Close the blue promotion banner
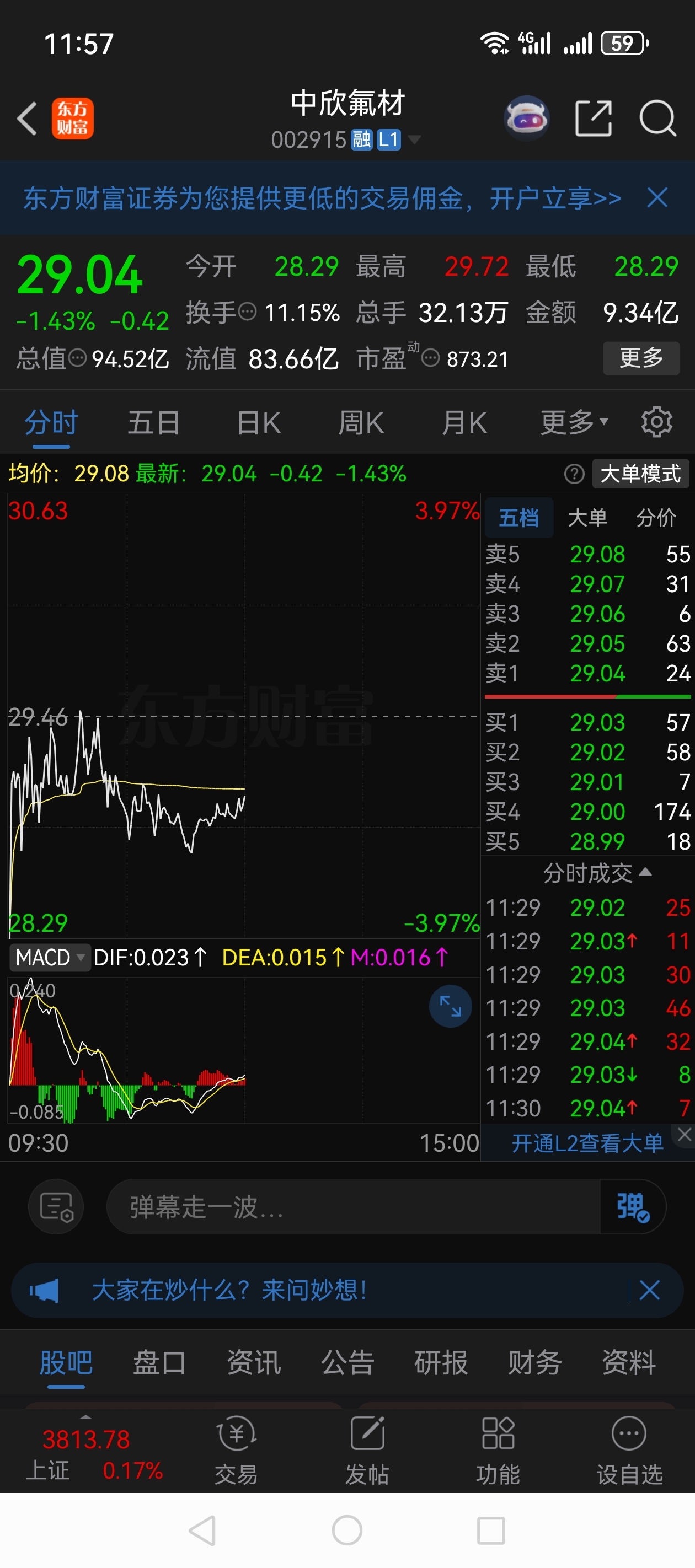Screen dimensions: 695x1568 [x=657, y=198]
